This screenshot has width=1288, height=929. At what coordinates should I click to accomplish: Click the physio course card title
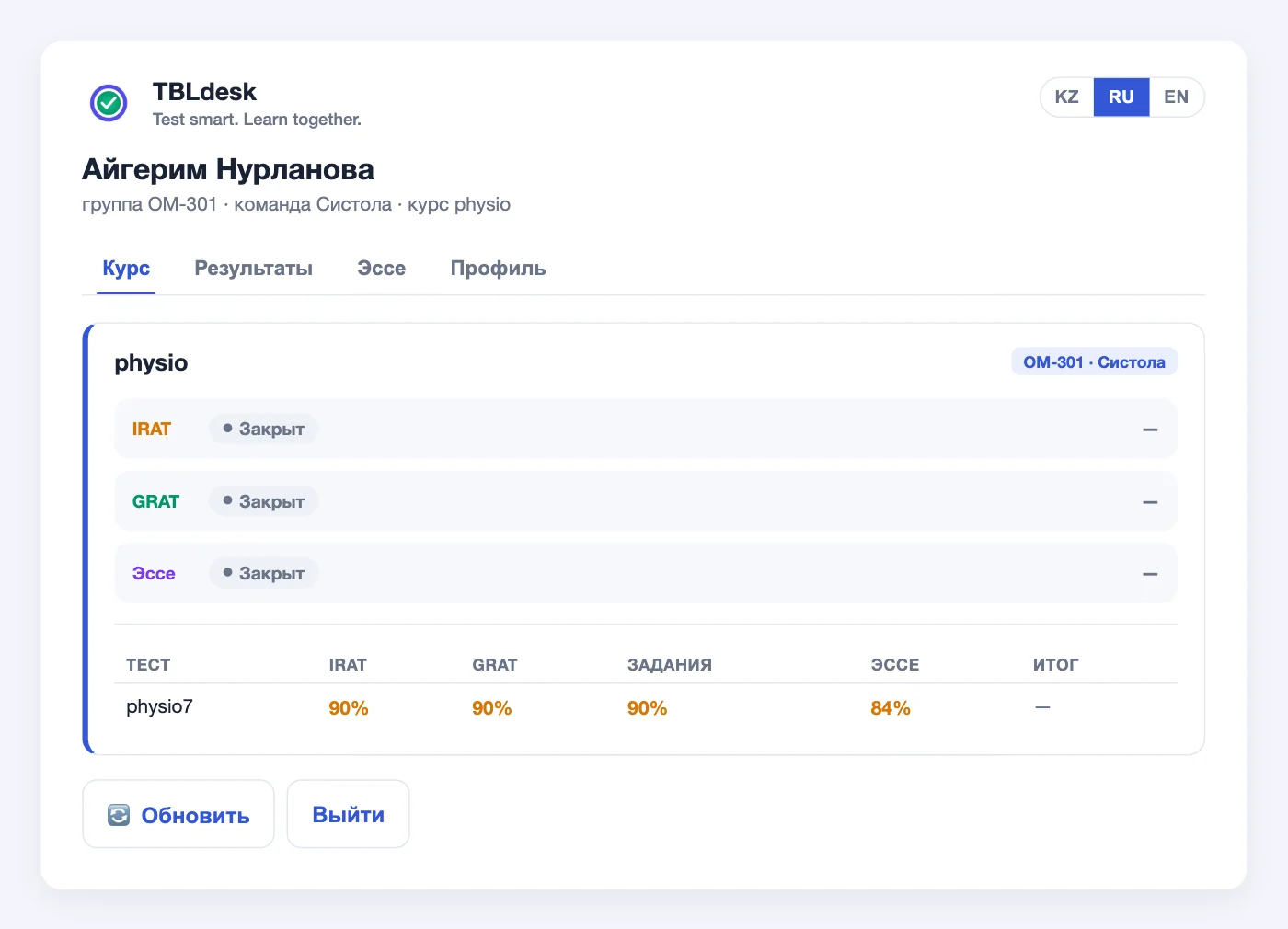tap(151, 363)
